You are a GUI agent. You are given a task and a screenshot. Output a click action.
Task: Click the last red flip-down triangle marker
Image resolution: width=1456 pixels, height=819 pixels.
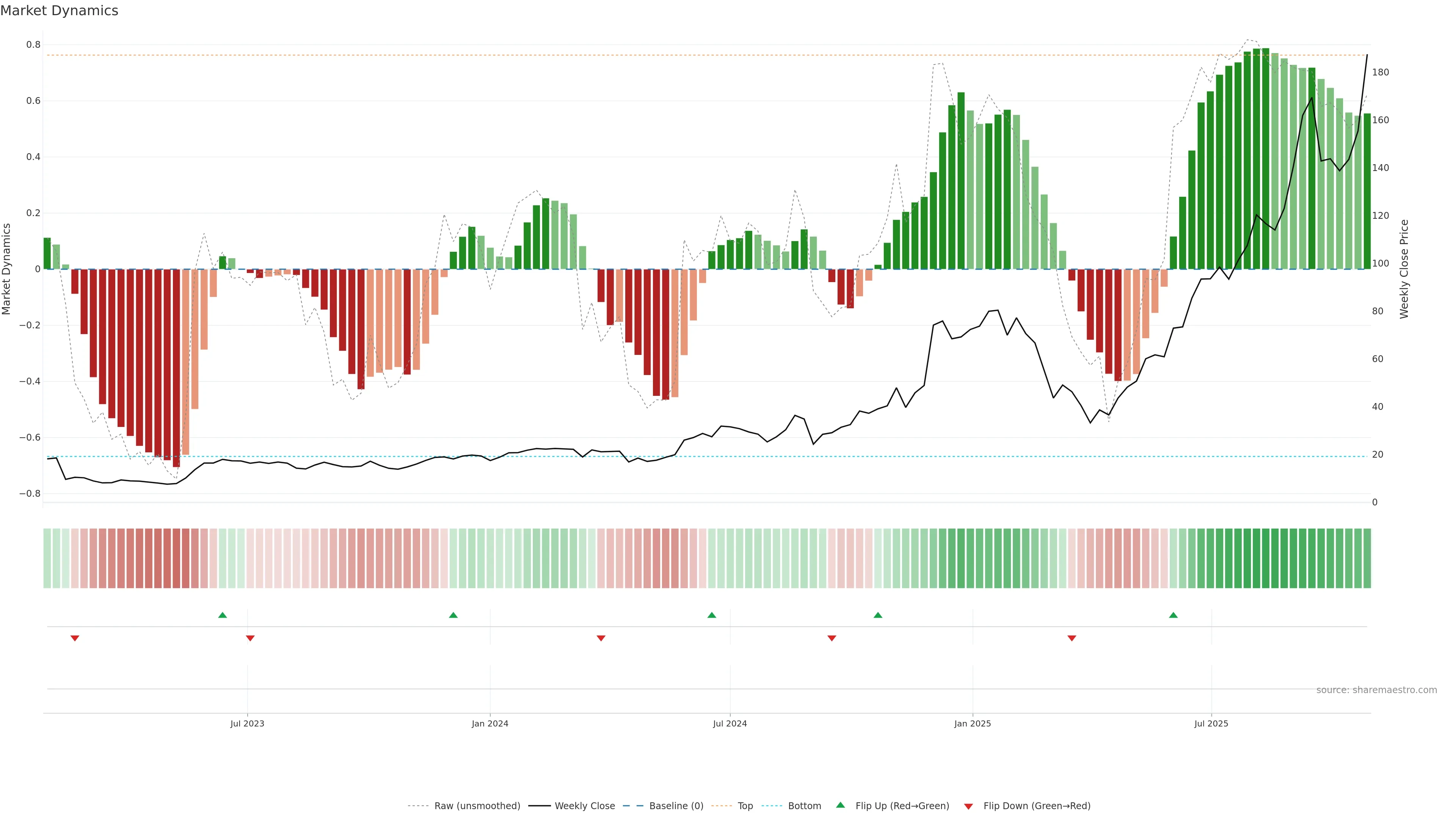tap(1072, 638)
